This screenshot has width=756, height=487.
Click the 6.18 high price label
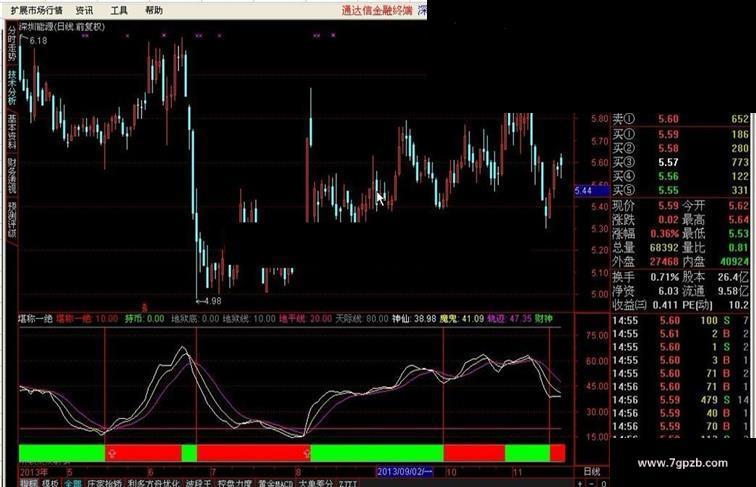tap(38, 41)
